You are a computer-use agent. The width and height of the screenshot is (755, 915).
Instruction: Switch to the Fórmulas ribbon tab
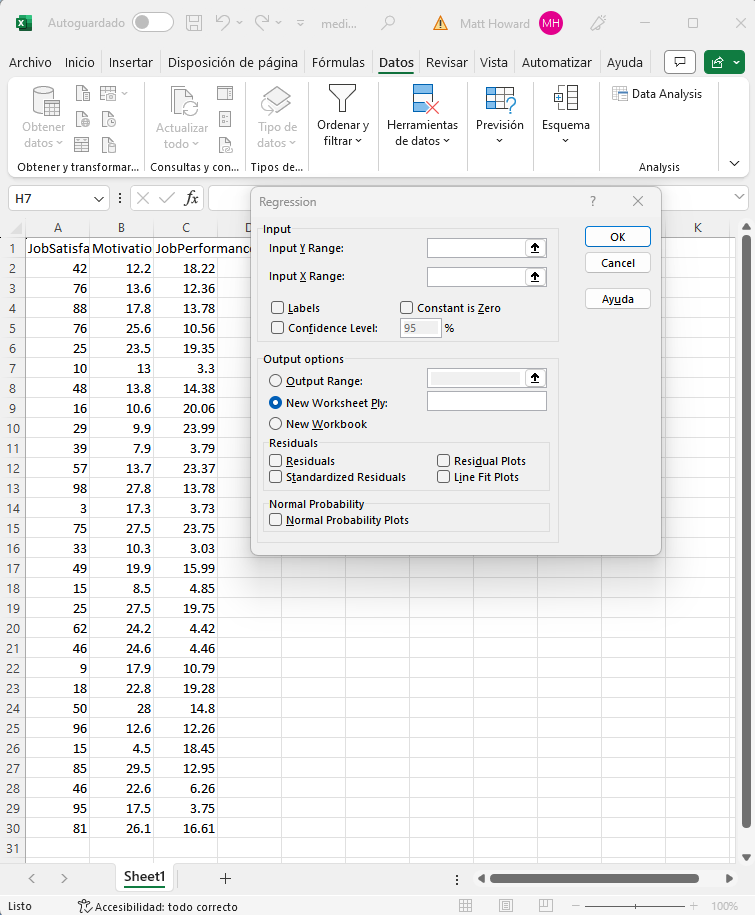click(338, 62)
